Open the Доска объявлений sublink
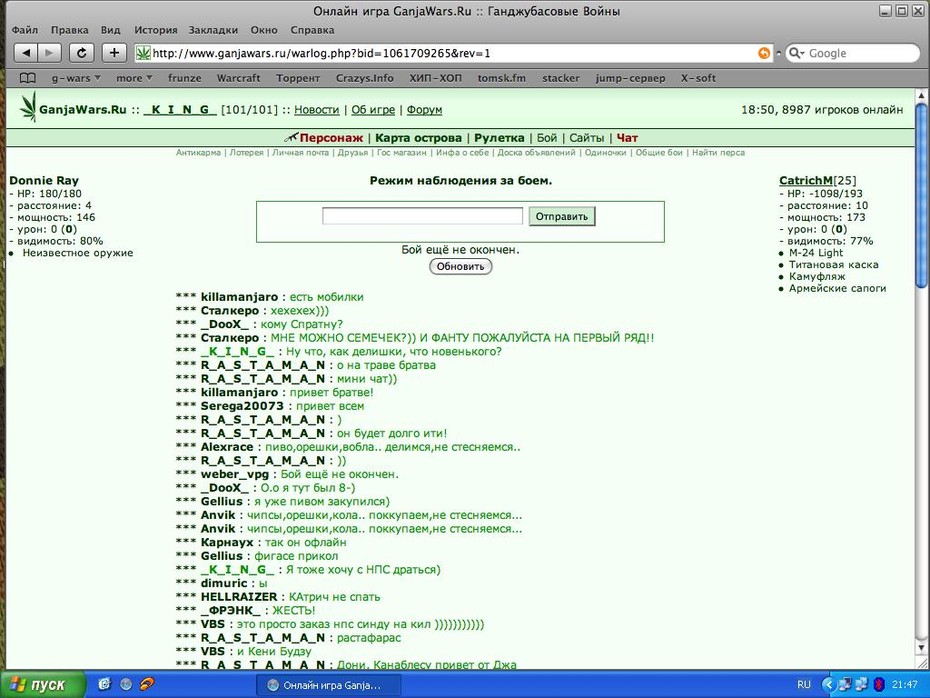Screen dimensions: 930x698 [x=536, y=153]
